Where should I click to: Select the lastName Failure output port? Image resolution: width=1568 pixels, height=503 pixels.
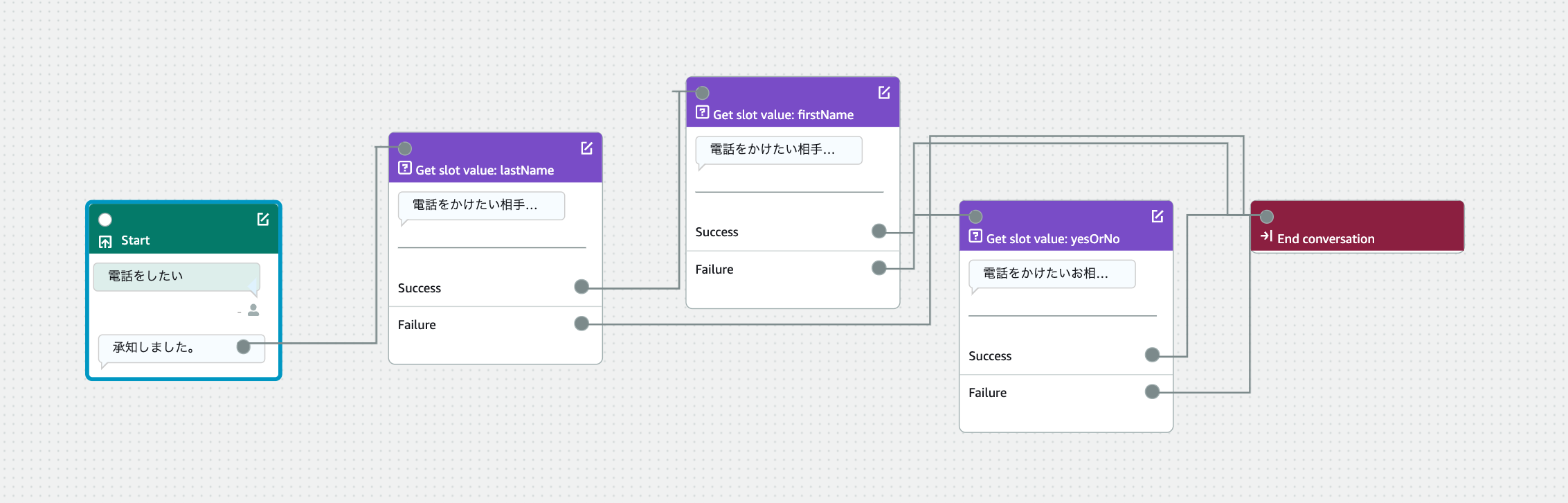point(582,324)
